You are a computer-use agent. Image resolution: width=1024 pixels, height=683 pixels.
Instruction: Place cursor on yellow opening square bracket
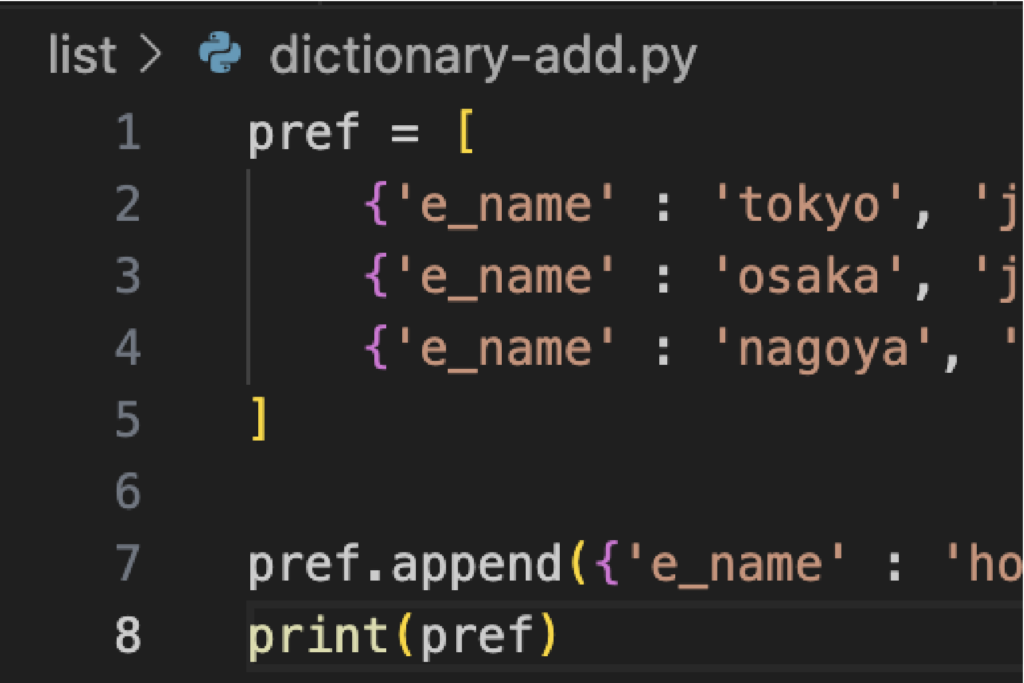coord(465,133)
